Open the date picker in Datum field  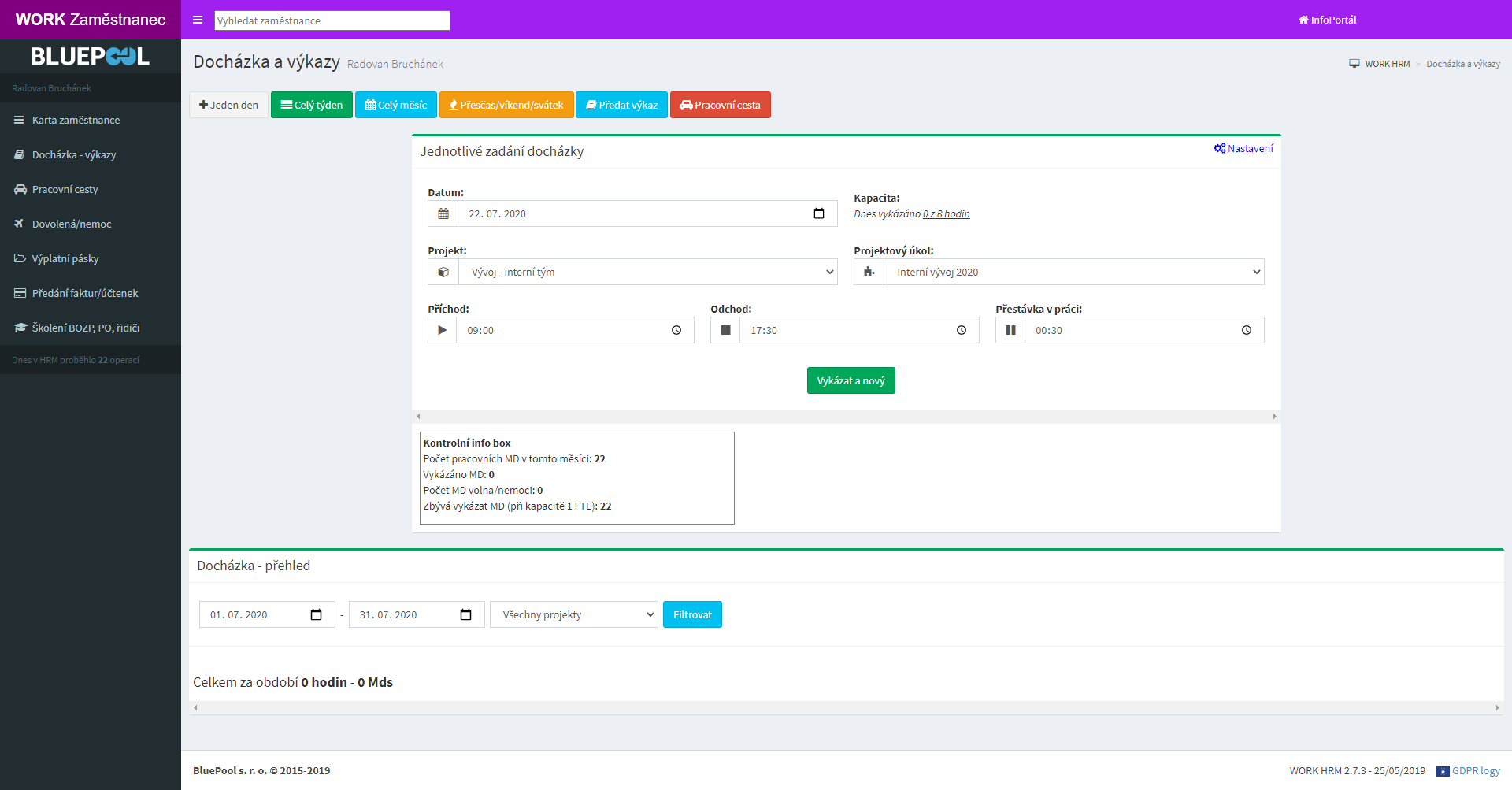[x=819, y=213]
